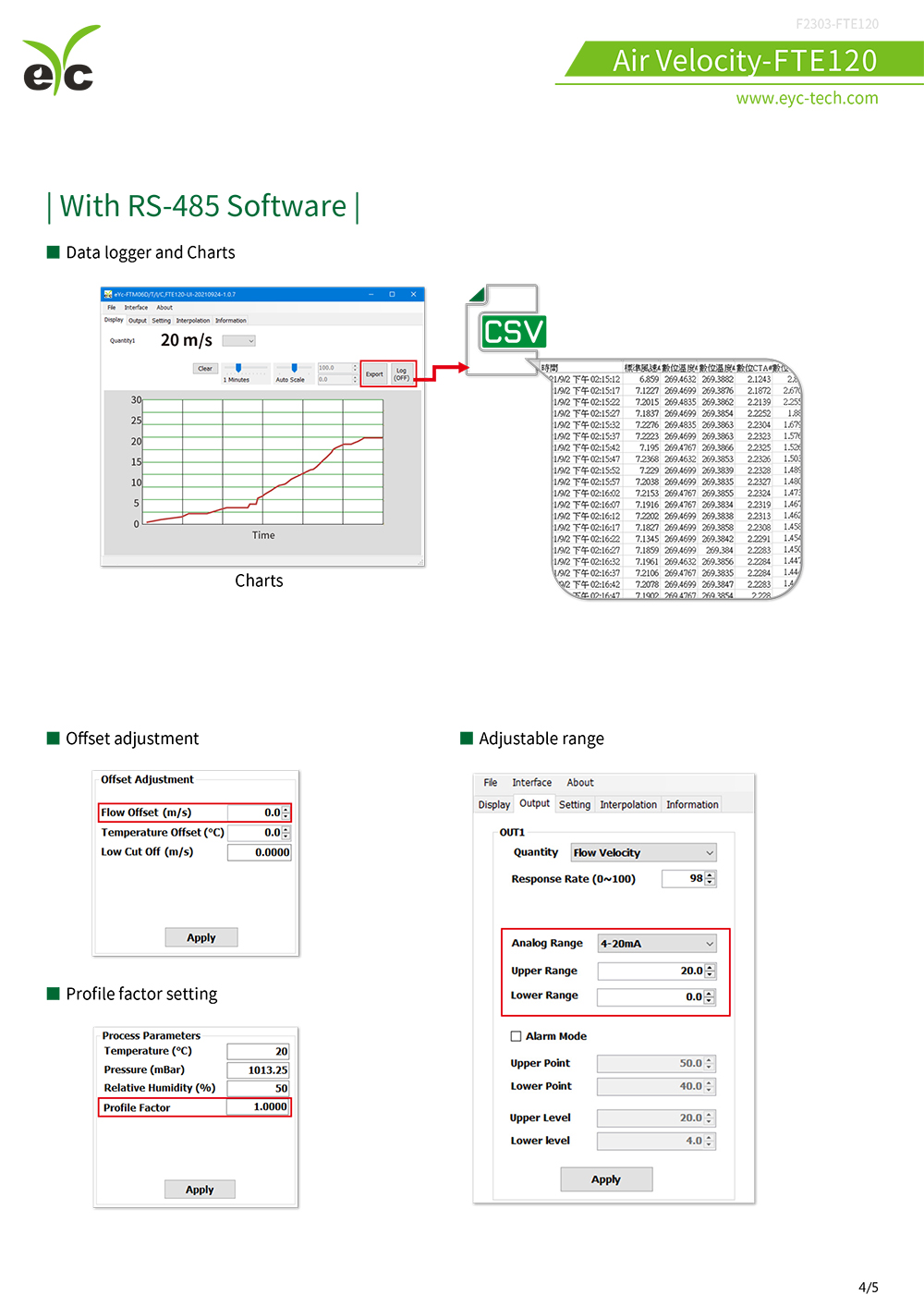
Task: Click the Lower Range spinner arrows
Action: [x=710, y=996]
